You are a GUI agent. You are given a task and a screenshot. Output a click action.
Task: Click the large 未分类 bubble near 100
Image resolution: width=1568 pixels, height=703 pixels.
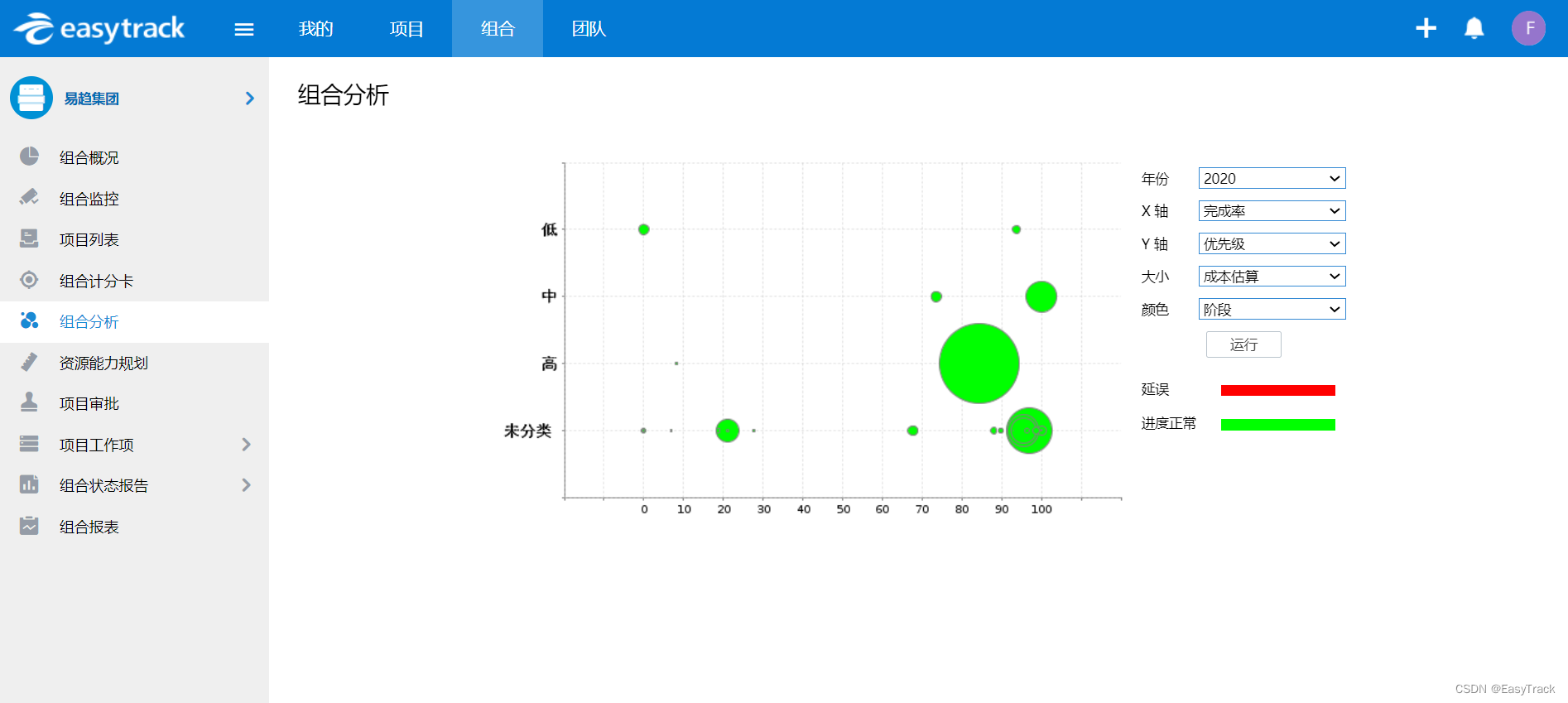(1029, 431)
